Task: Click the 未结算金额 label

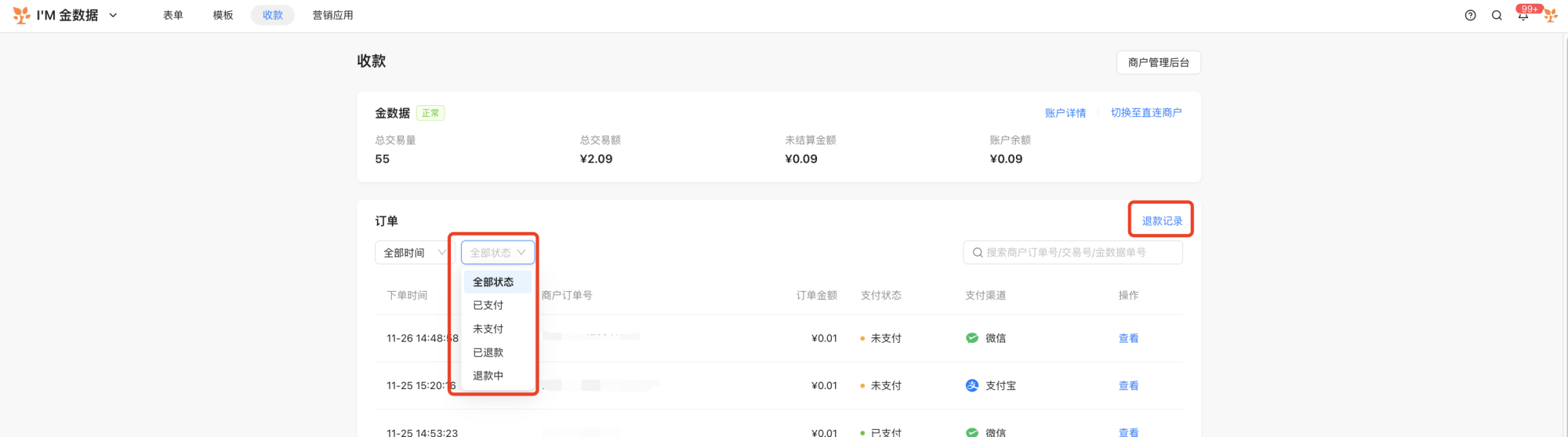Action: pyautogui.click(x=811, y=140)
